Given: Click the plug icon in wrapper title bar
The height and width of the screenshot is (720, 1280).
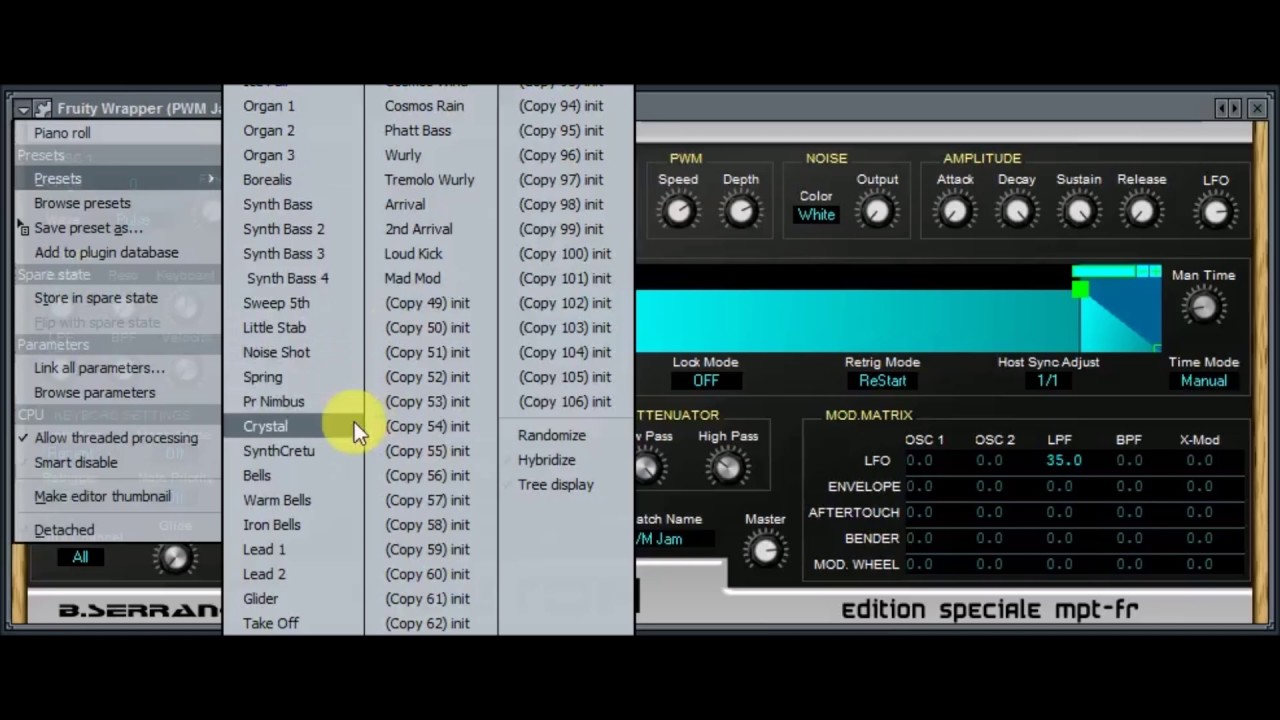Looking at the screenshot, I should click(x=42, y=108).
